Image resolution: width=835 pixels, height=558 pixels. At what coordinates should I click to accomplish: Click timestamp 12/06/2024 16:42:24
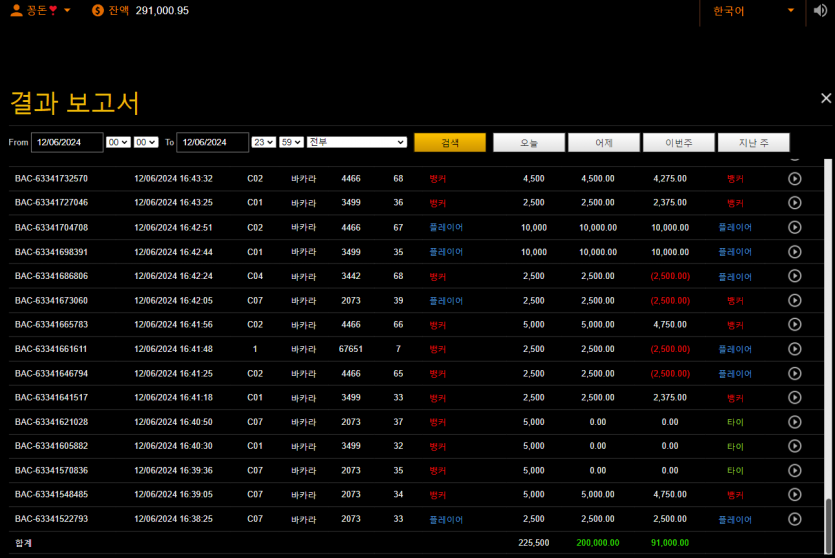(173, 276)
